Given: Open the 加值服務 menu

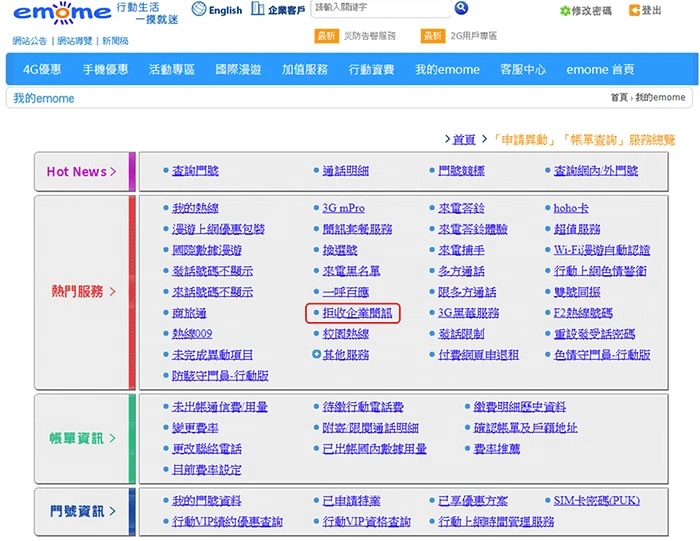Looking at the screenshot, I should (x=304, y=69).
